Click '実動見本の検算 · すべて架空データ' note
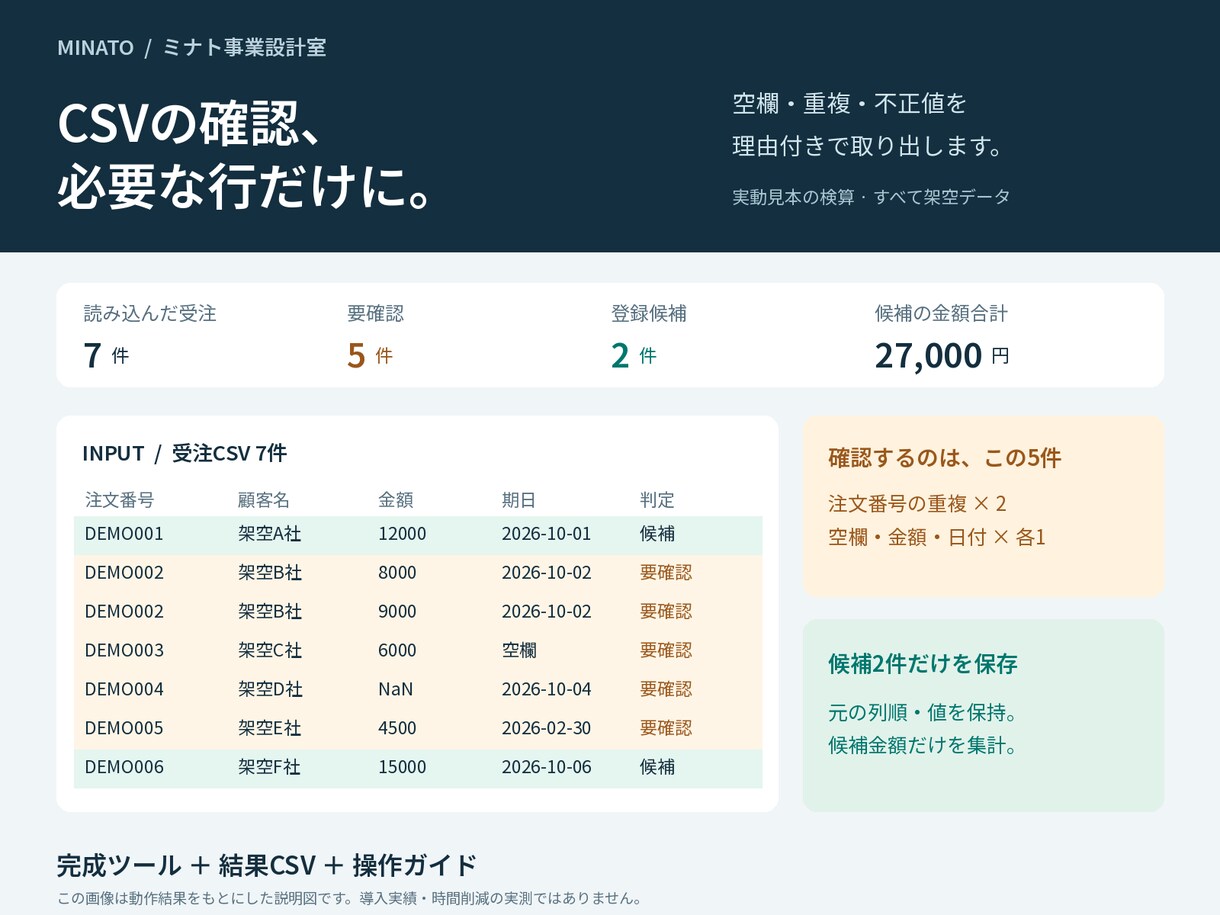The image size is (1220, 915). click(x=871, y=197)
